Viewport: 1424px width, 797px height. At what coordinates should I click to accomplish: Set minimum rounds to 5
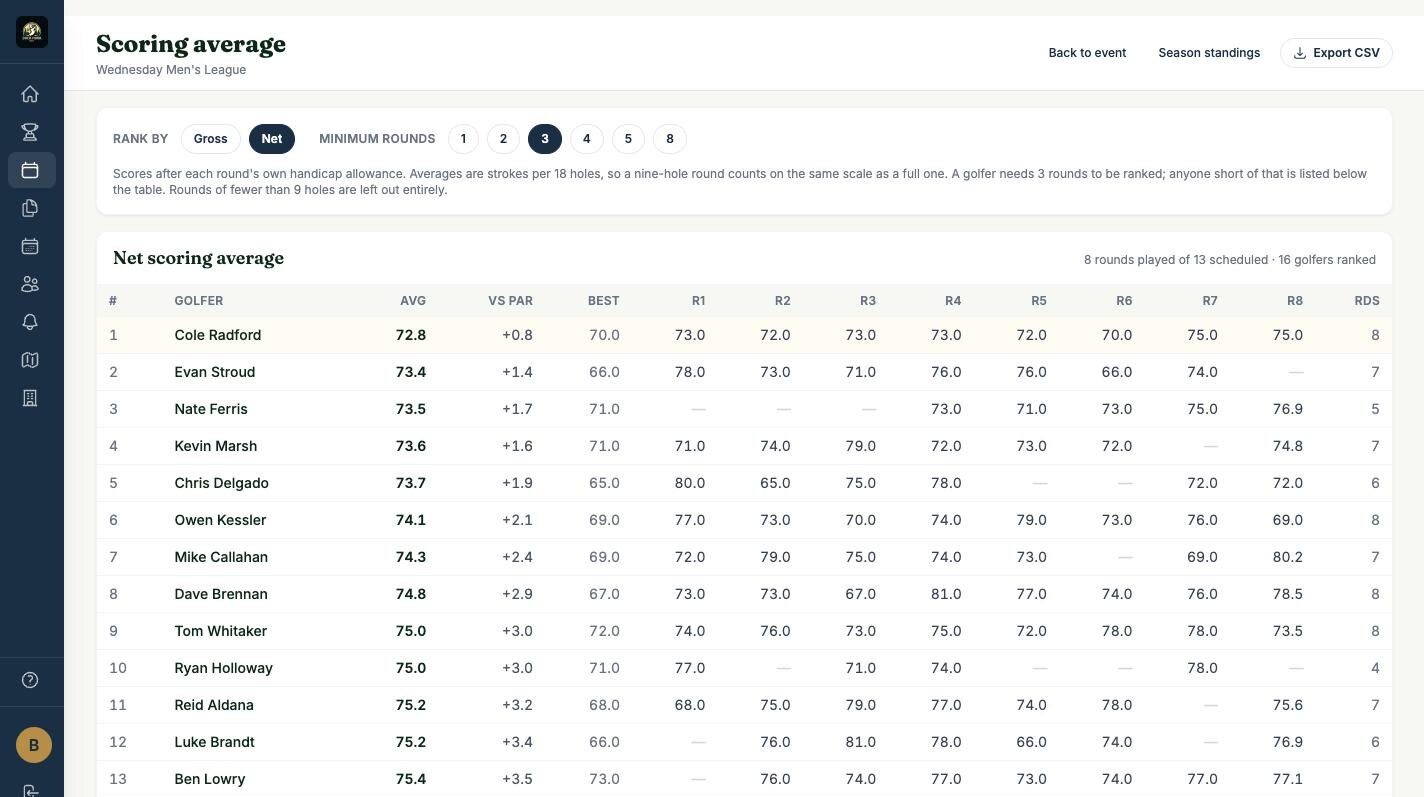pyautogui.click(x=628, y=139)
